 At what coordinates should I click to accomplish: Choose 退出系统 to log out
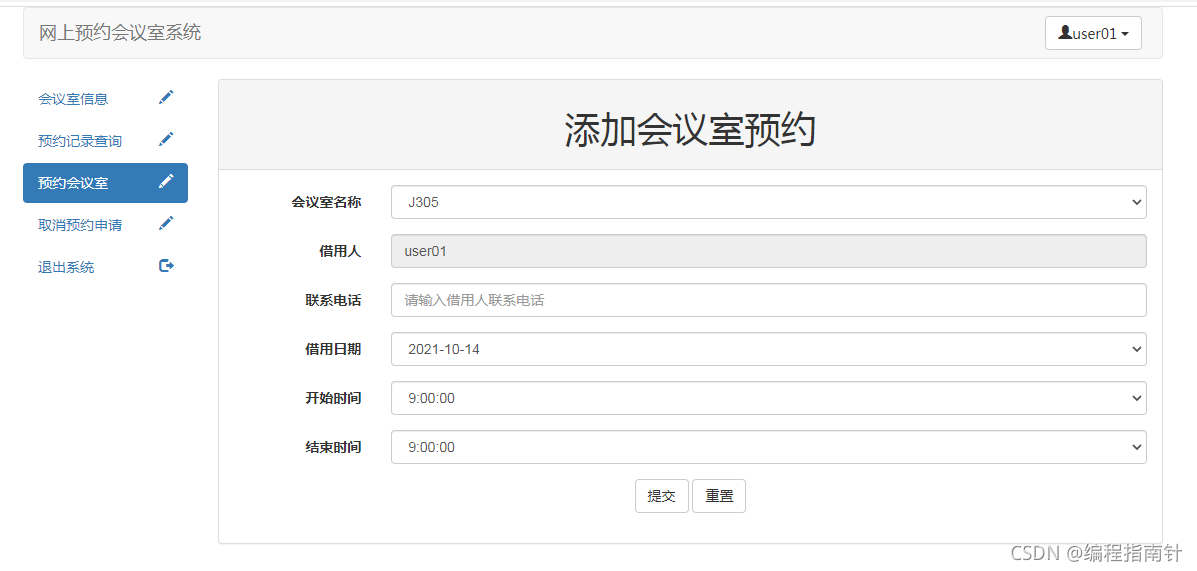(x=105, y=267)
